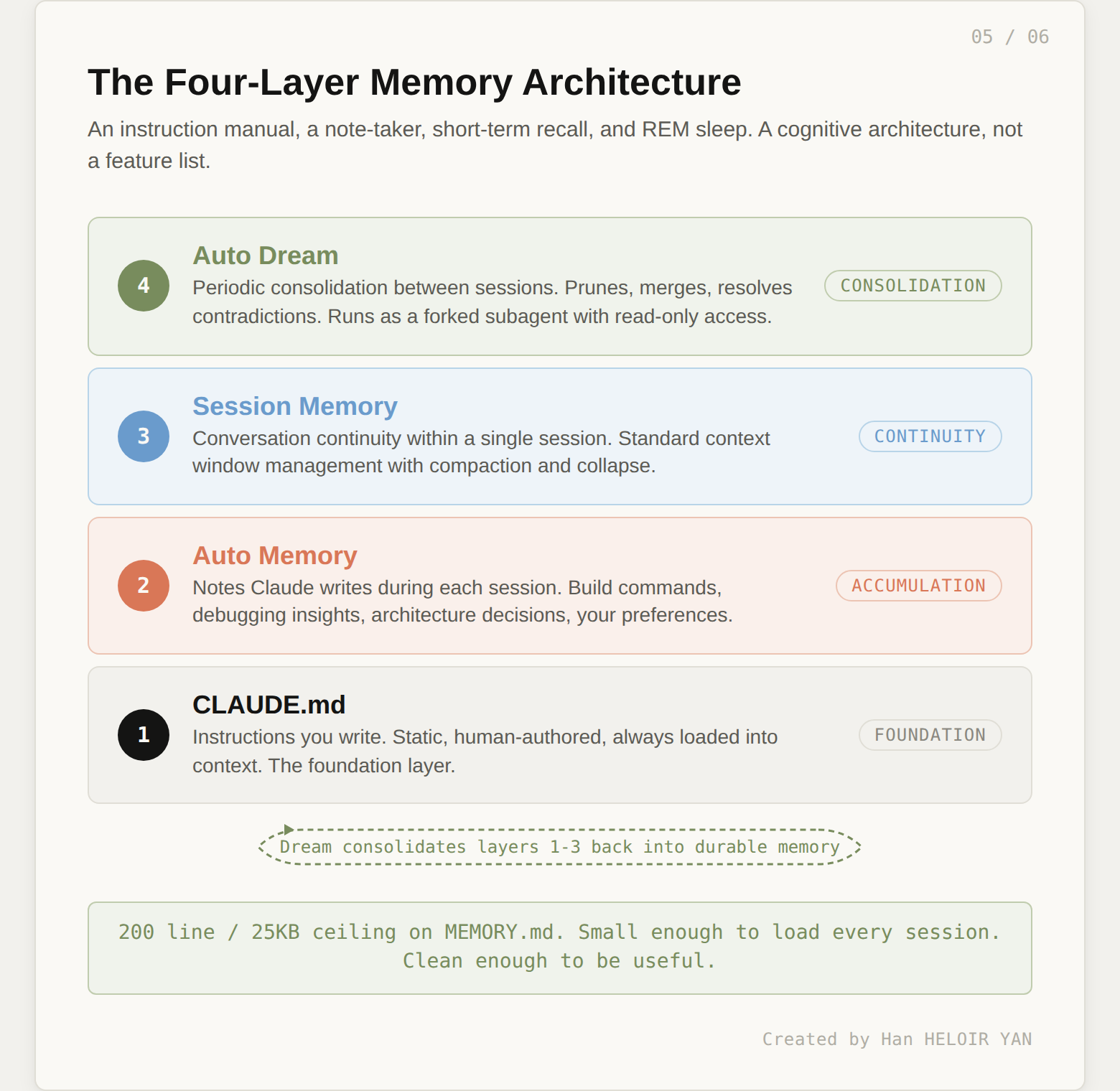Screen dimensions: 1120x1091
Task: Click the subtitle starting "An instruction manual"
Action: [x=555, y=145]
